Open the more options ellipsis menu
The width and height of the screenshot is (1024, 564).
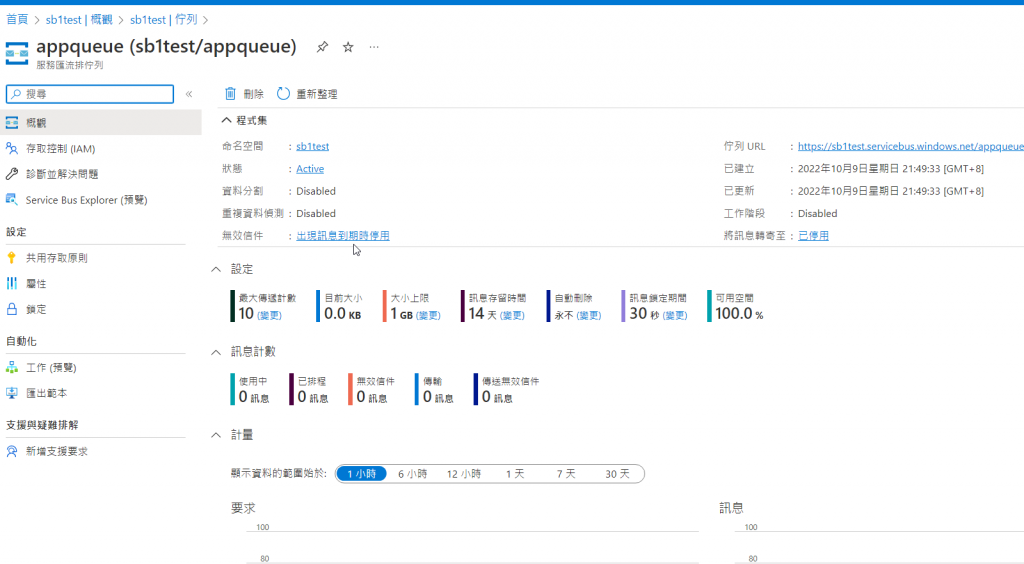click(374, 47)
